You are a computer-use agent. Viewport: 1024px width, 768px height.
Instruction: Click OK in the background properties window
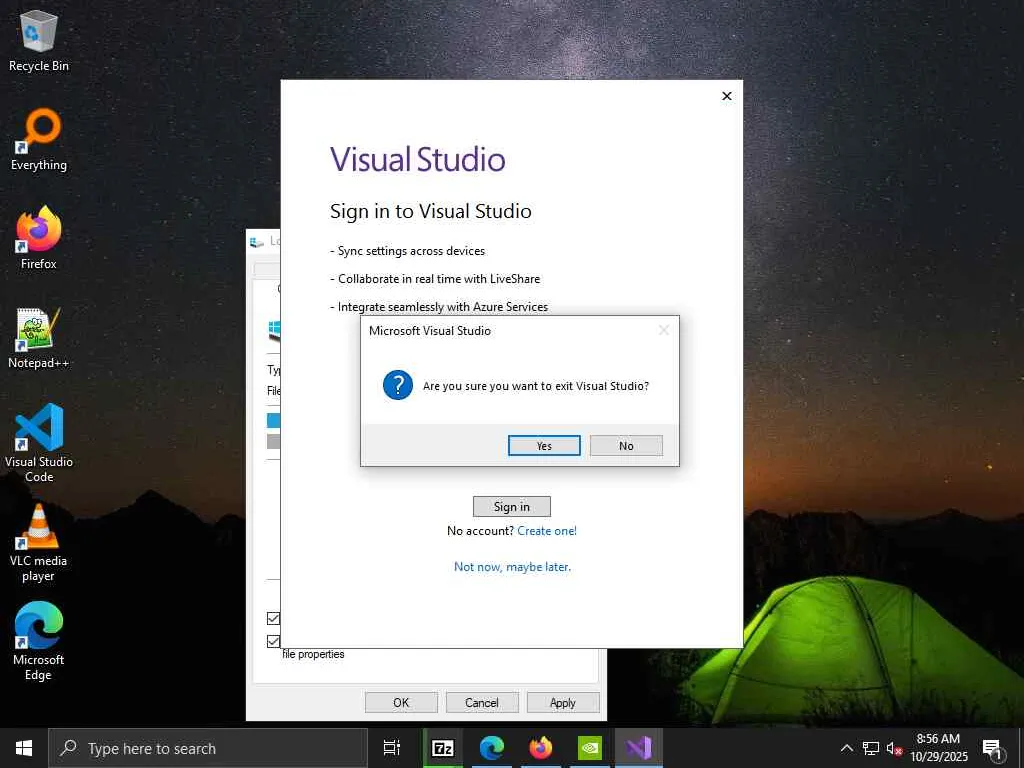coord(401,703)
